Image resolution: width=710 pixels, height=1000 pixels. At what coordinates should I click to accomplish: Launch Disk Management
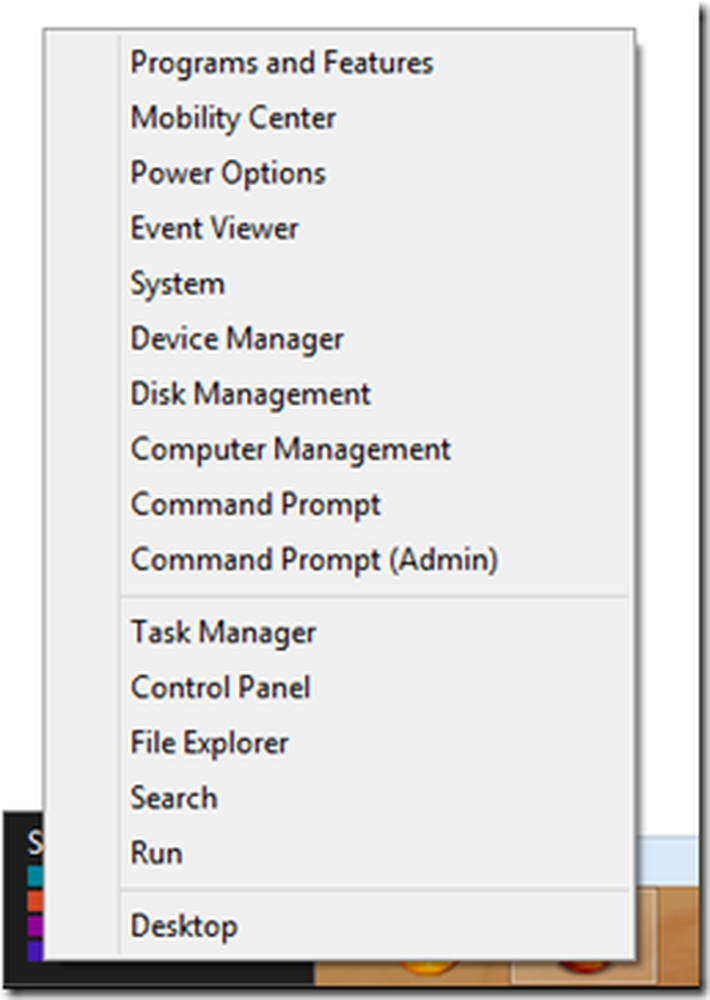[x=250, y=393]
